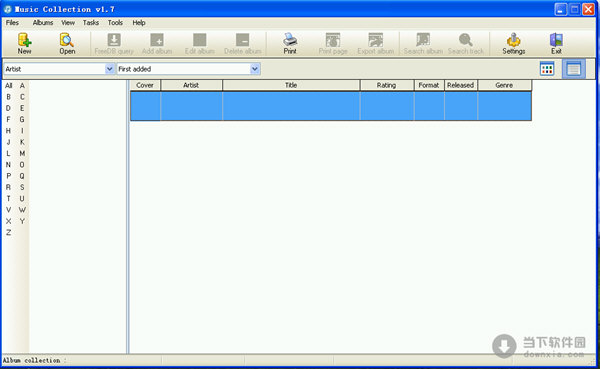600x369 pixels.
Task: Filter by letter B
Action: [8, 97]
